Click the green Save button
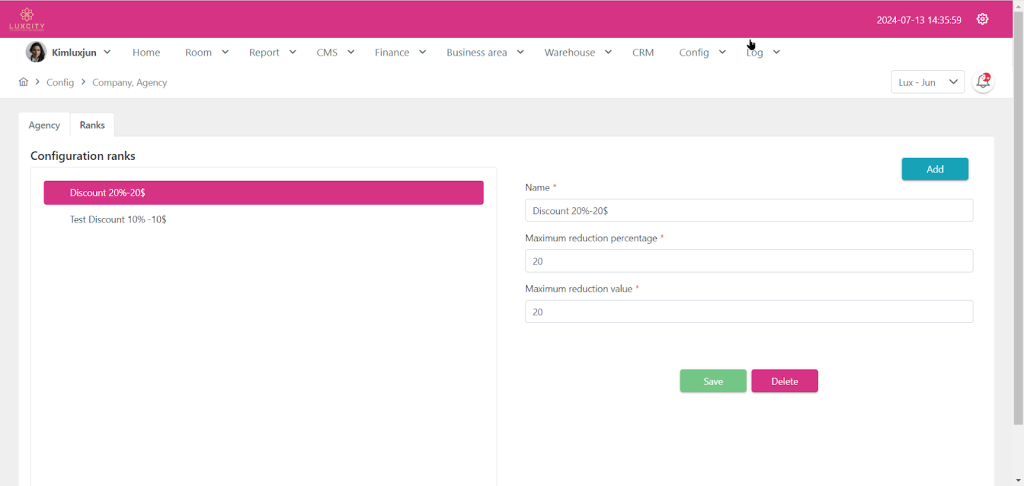This screenshot has width=1024, height=486. (x=713, y=381)
